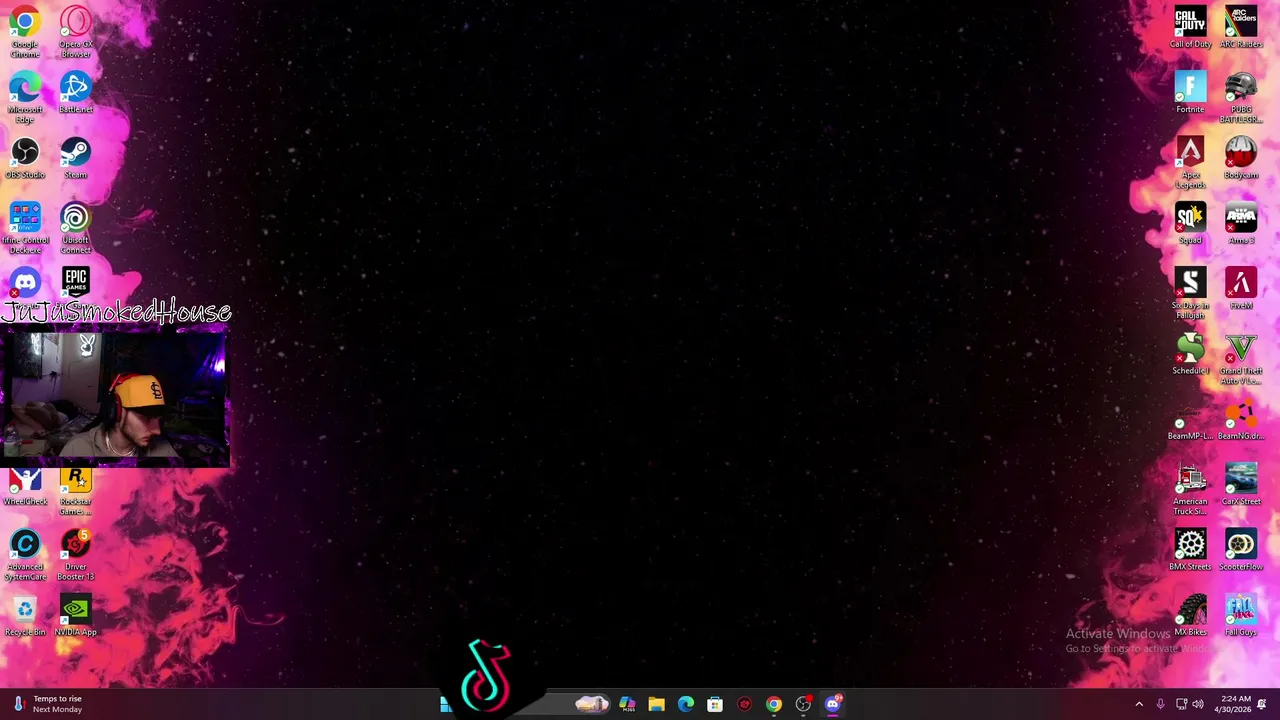Open BeamNG.drive desktop icon

pos(1241,419)
